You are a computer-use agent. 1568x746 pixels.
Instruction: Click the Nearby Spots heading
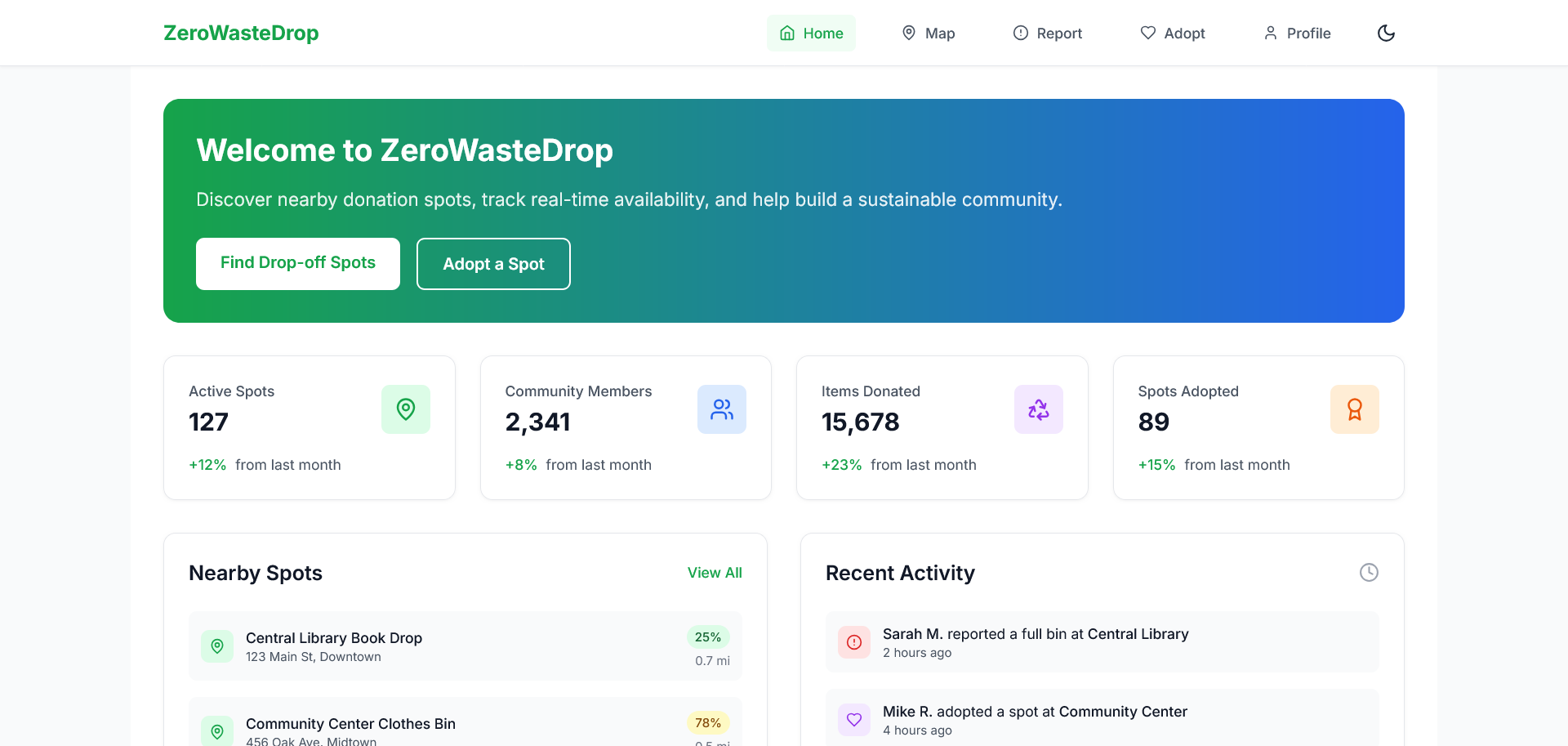pyautogui.click(x=256, y=573)
